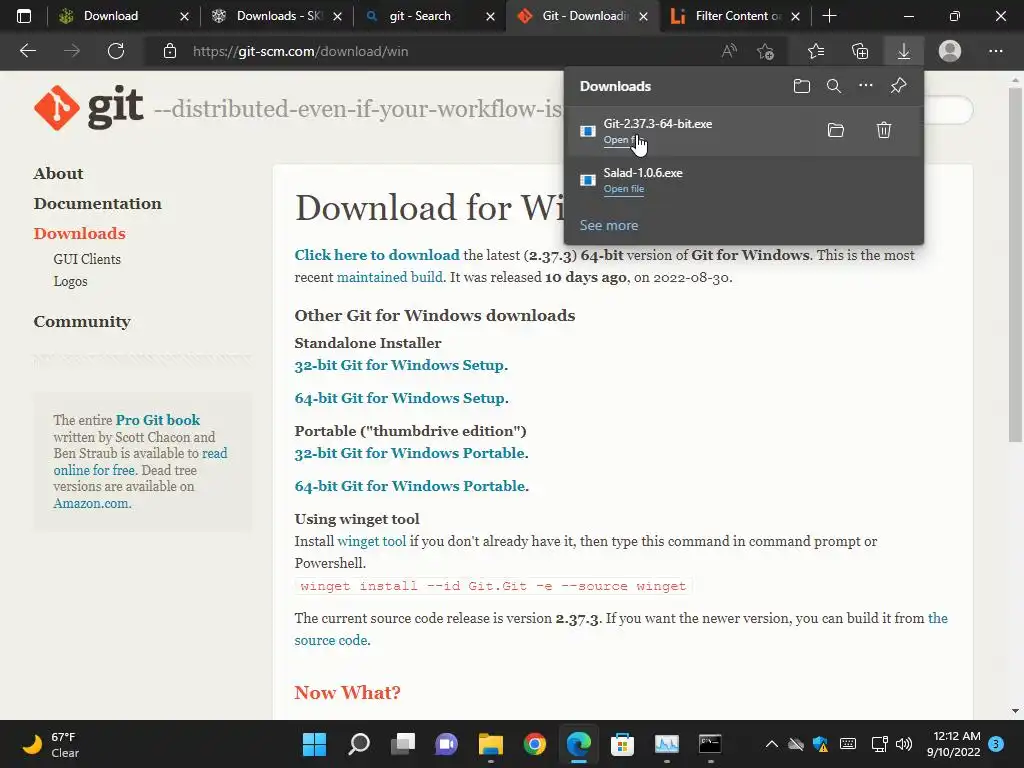Search downloads in the Downloads panel

pos(834,86)
